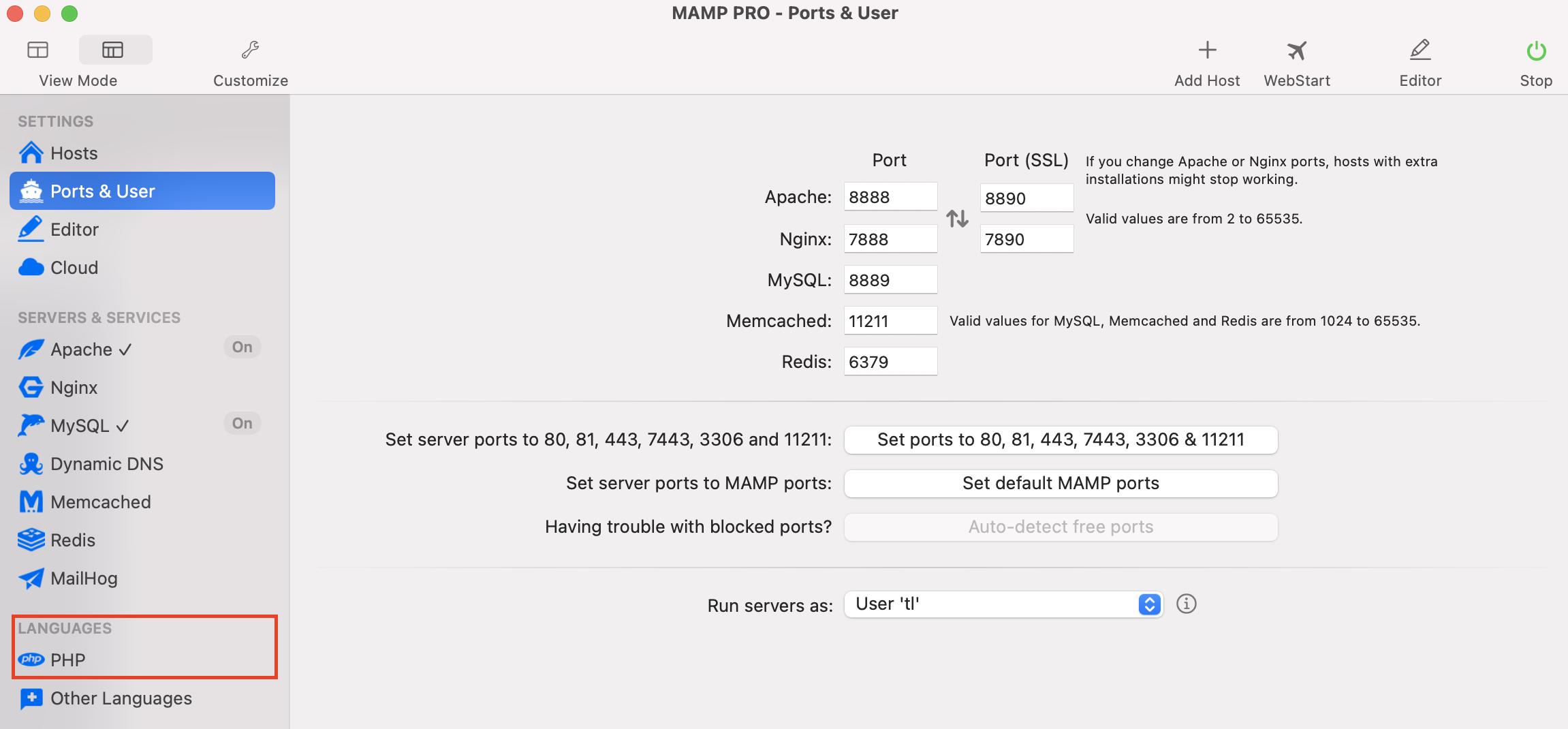Open the Editor settings page
This screenshot has height=729, width=1568.
75,229
